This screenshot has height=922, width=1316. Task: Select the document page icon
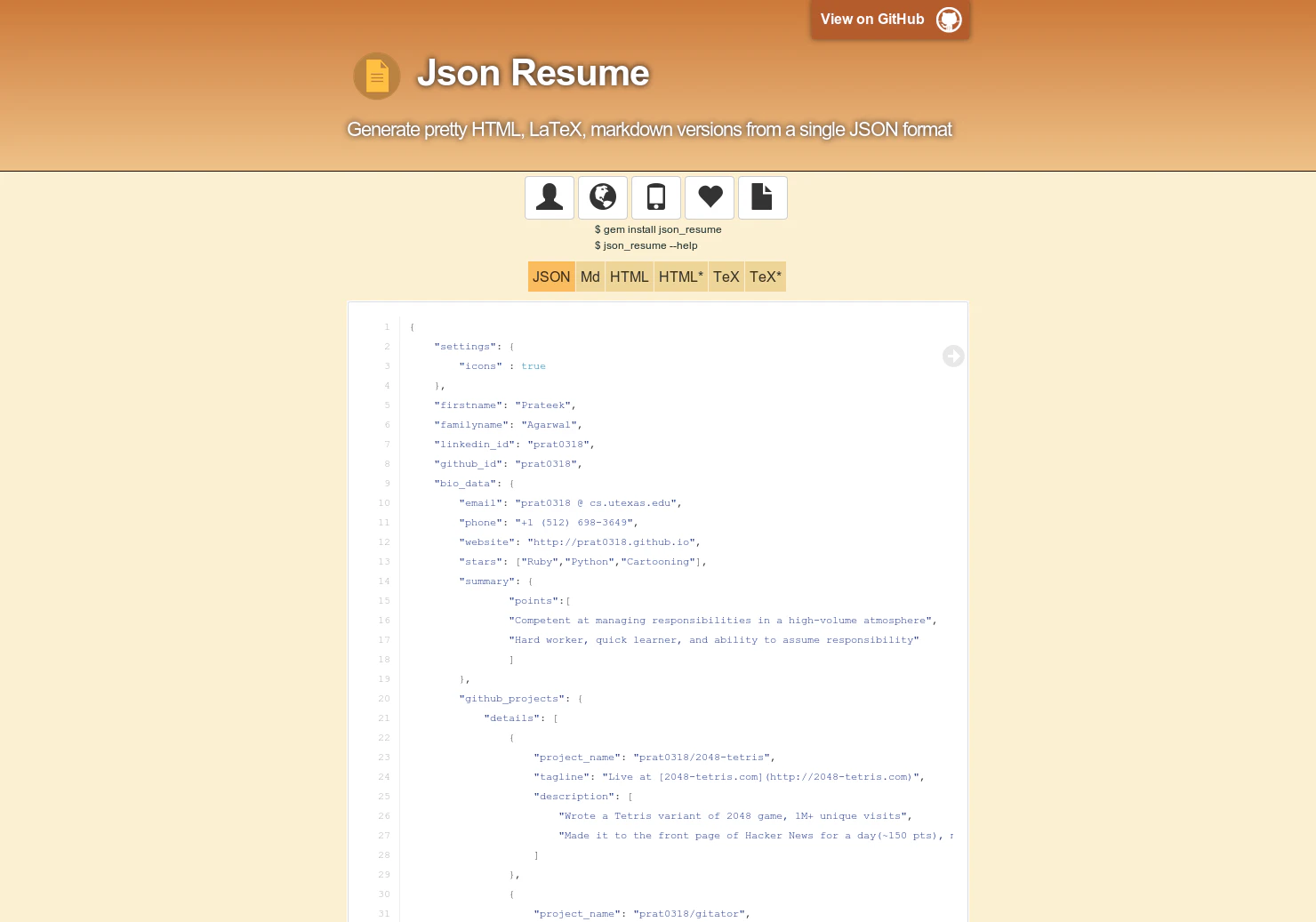tap(762, 197)
